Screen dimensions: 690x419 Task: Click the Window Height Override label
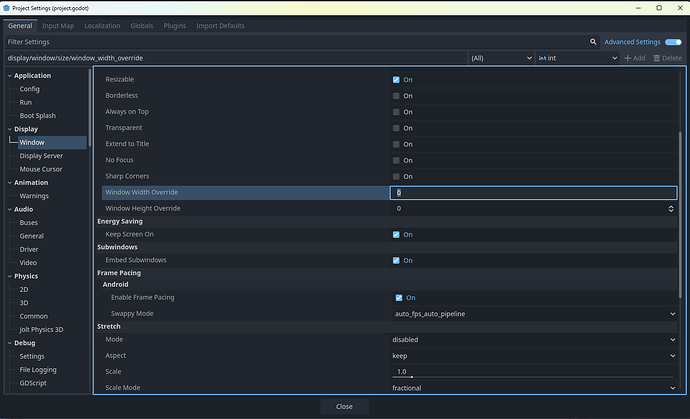click(x=143, y=209)
